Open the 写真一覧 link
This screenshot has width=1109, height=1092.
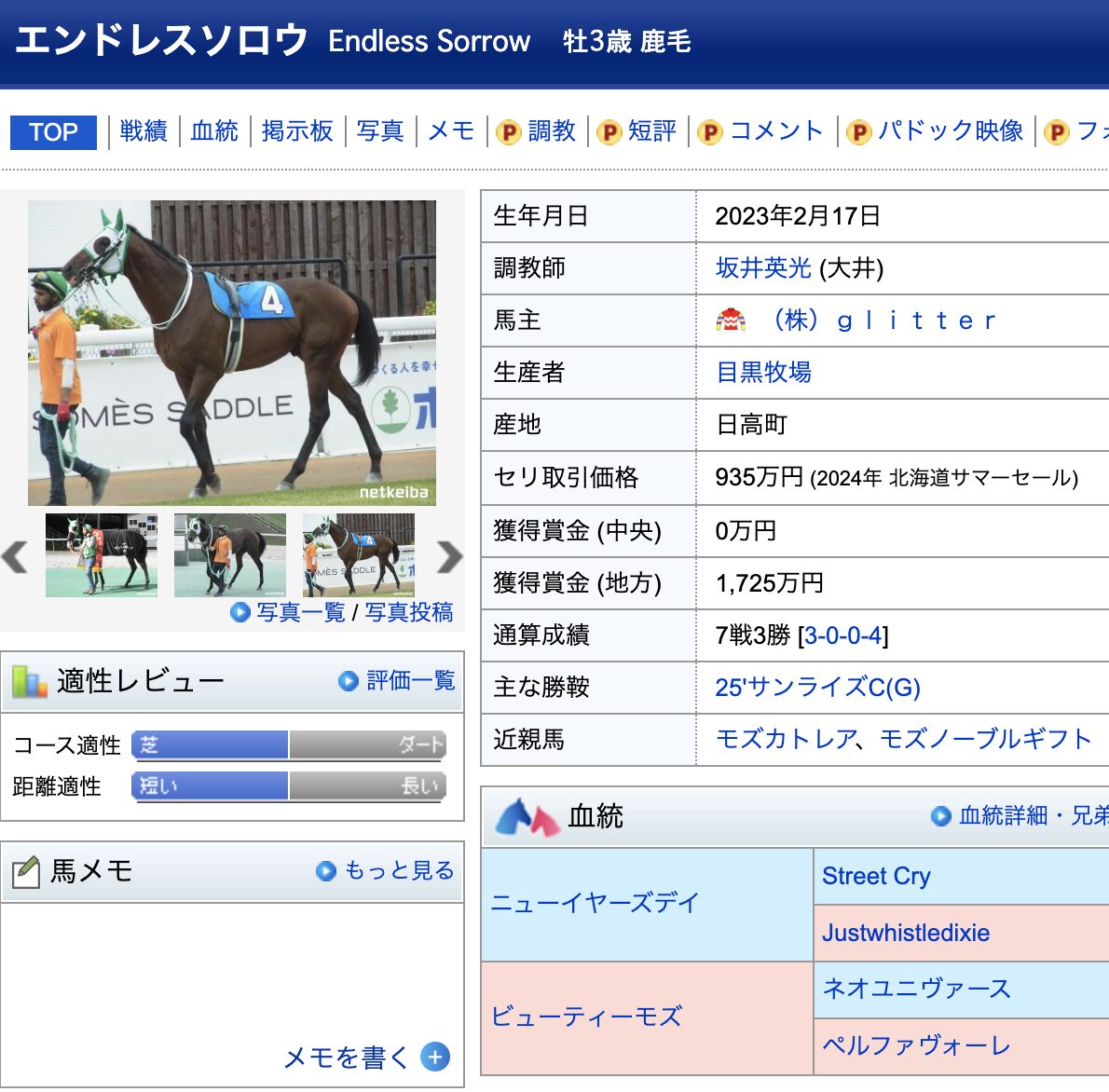pos(301,612)
